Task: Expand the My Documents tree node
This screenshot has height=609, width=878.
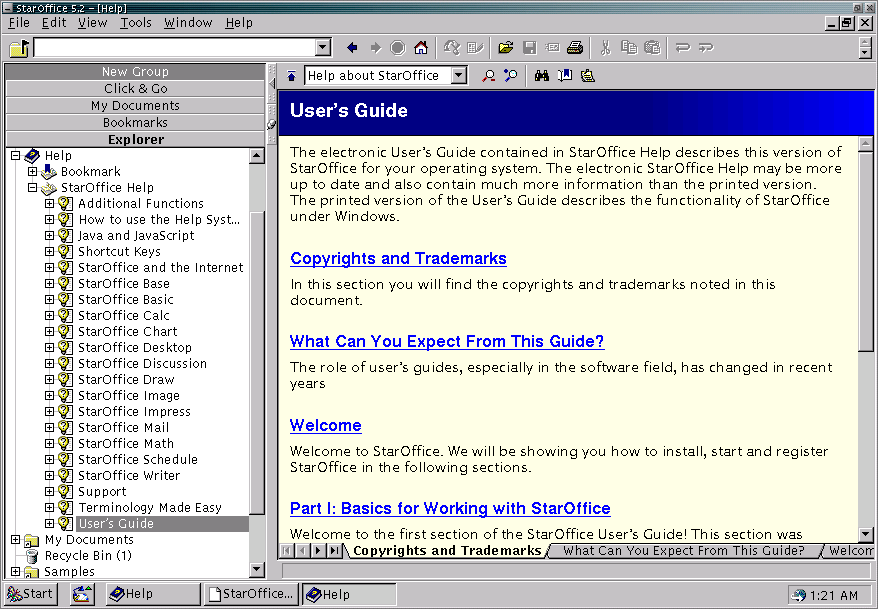Action: [16, 539]
